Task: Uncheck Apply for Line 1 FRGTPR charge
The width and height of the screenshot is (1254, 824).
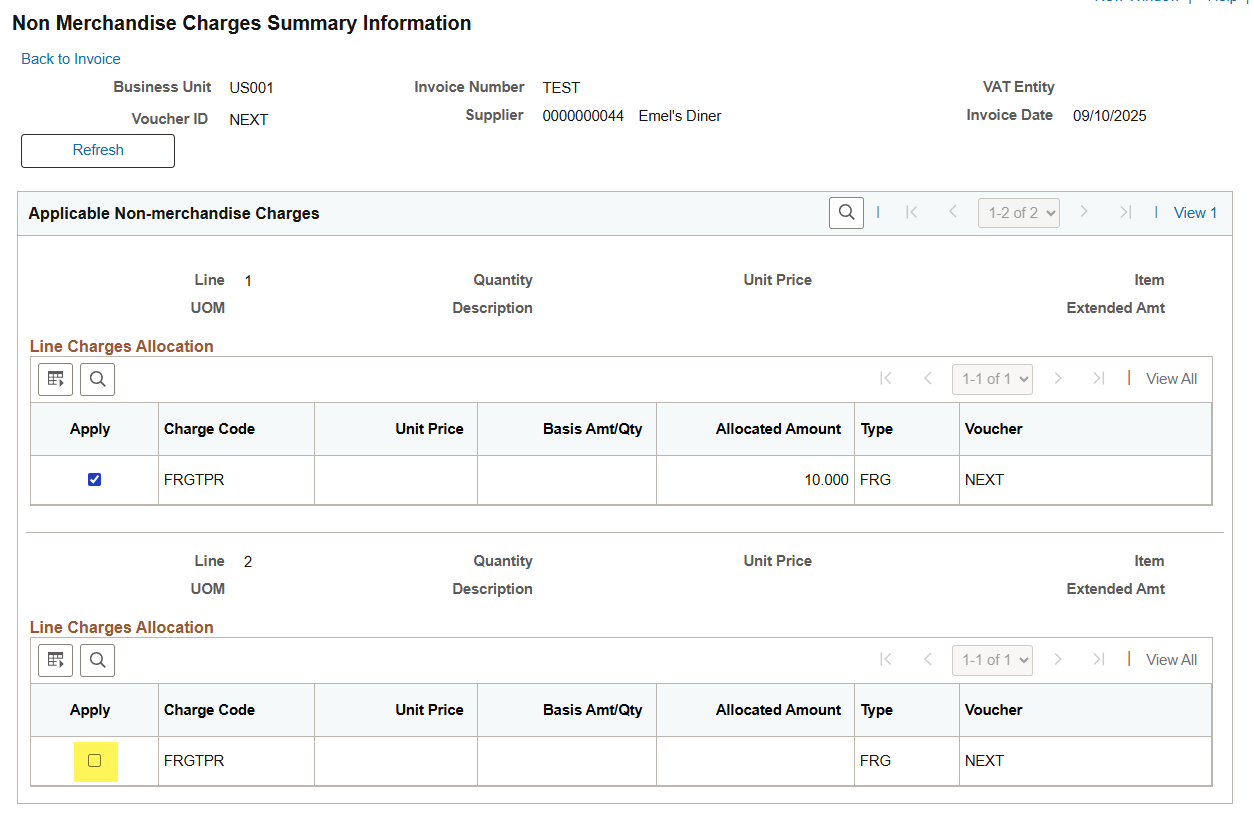Action: tap(95, 480)
